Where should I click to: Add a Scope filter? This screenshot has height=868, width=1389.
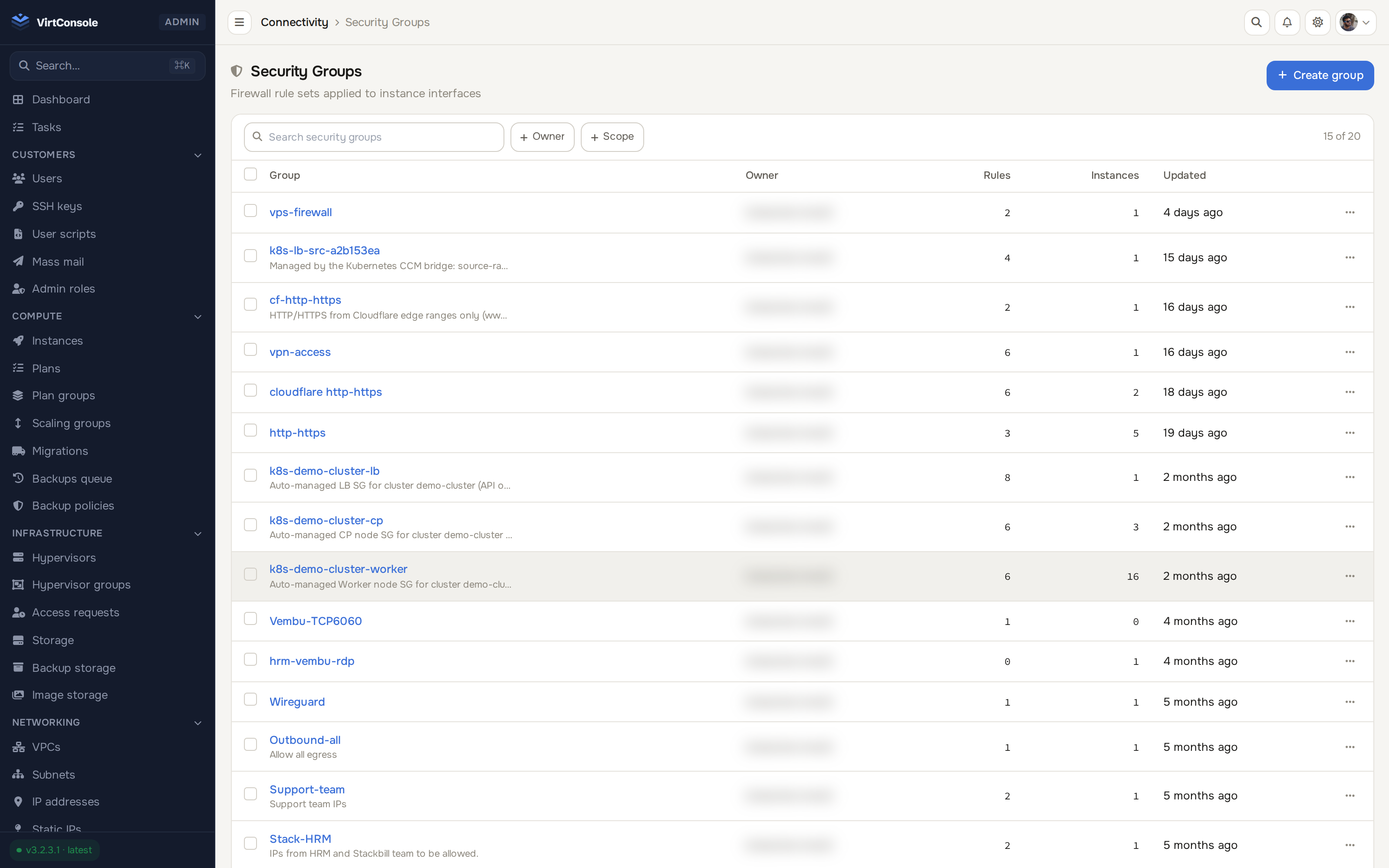click(x=612, y=137)
